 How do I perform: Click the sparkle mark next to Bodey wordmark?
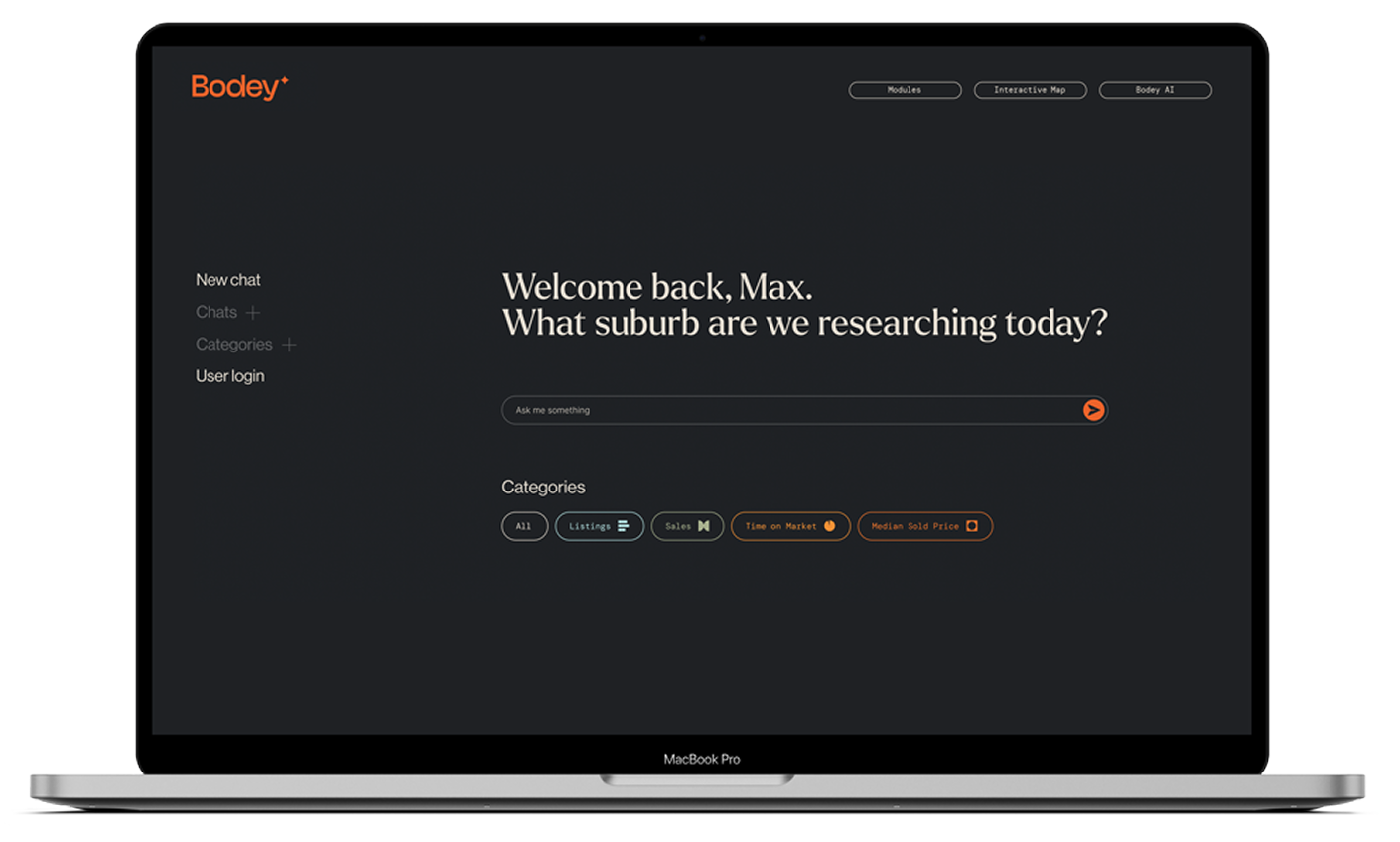coord(286,80)
